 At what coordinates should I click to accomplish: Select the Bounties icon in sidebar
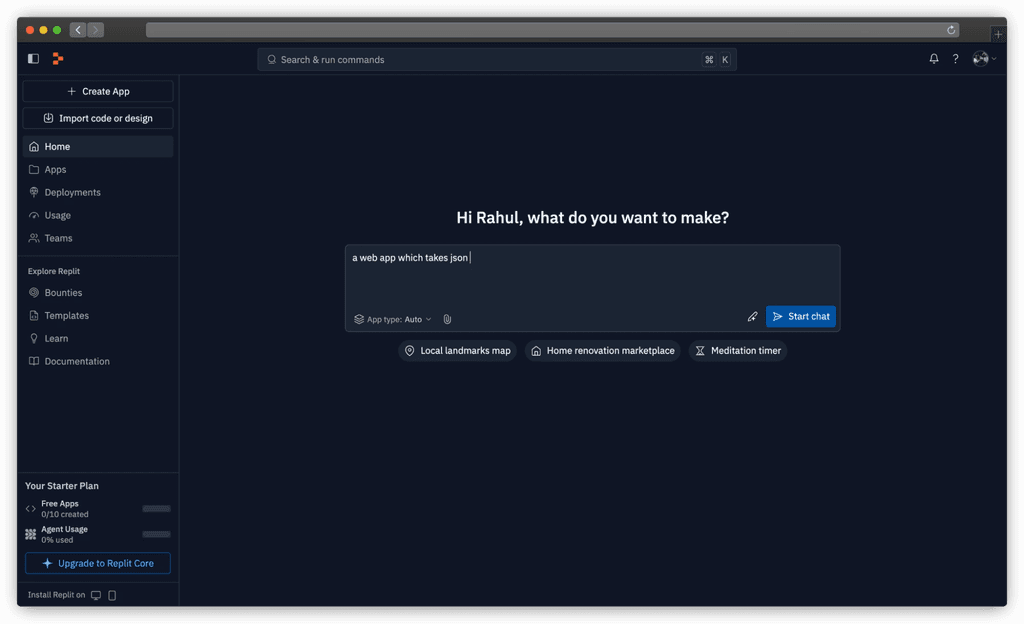point(33,292)
